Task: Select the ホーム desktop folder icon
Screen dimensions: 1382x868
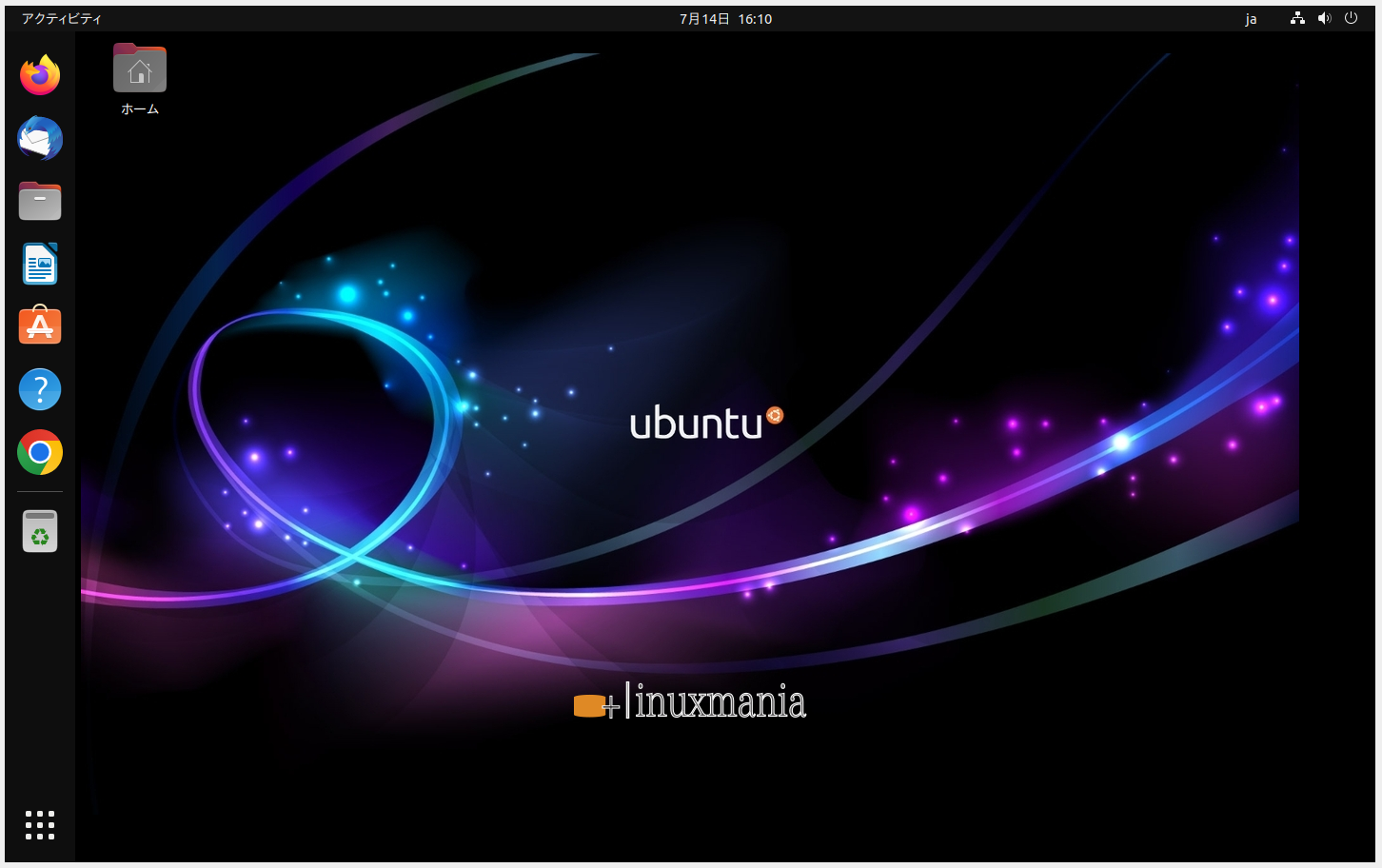Action: [140, 69]
